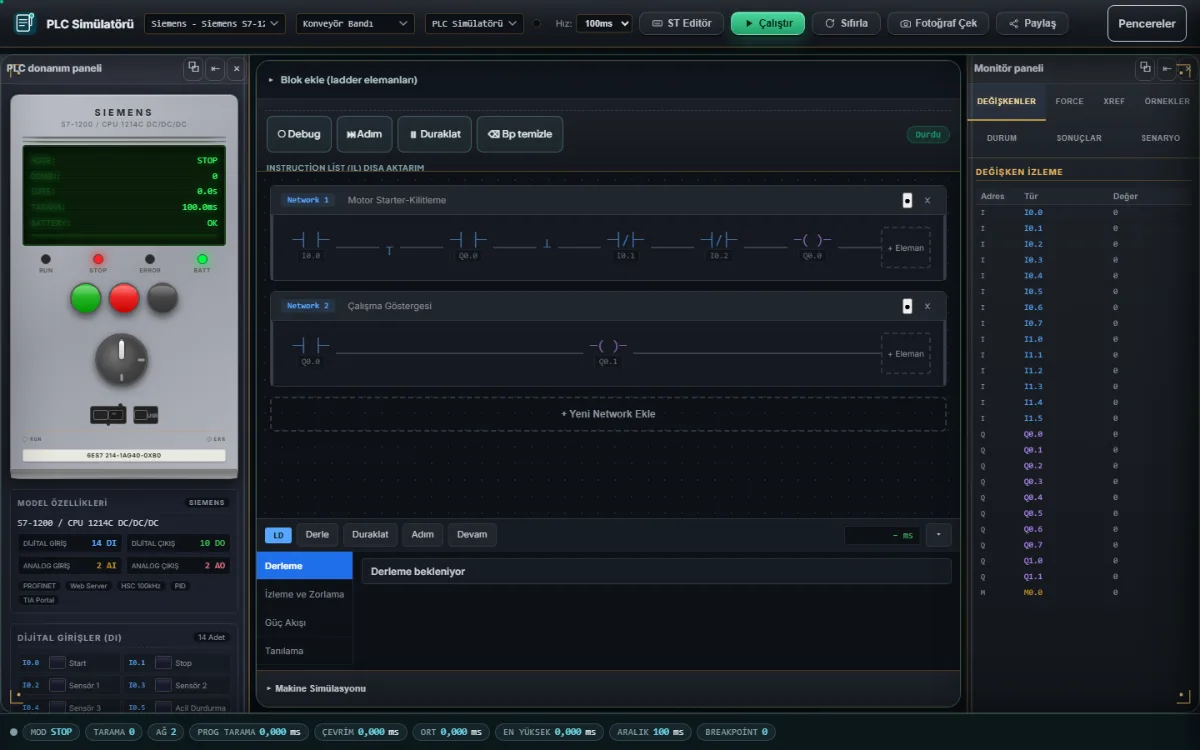Viewport: 1200px width, 750px height.
Task: Click the green start button on the PLC
Action: click(86, 298)
